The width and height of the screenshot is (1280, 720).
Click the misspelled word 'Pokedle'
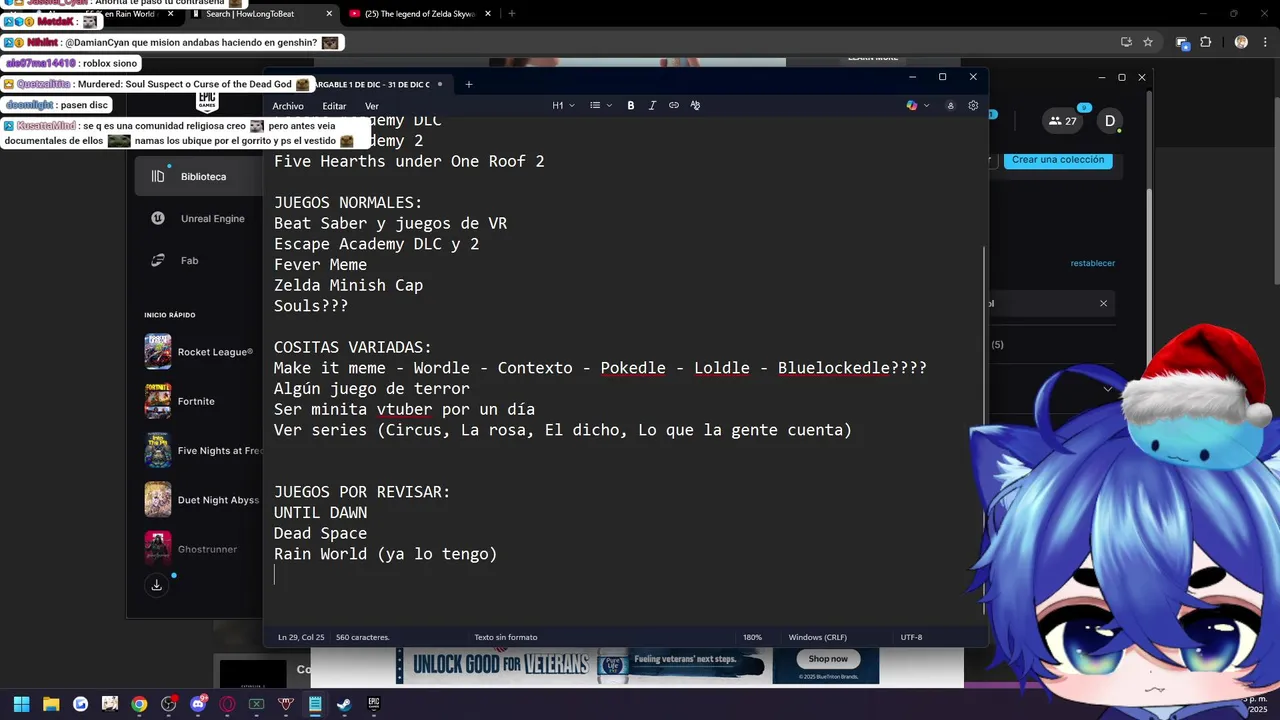click(x=632, y=368)
